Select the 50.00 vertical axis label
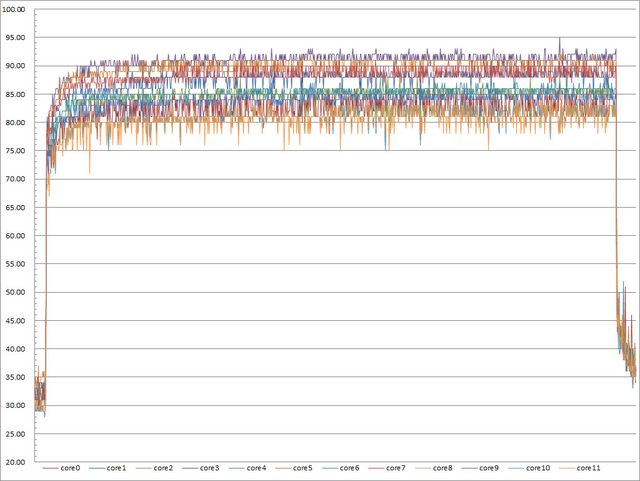Viewport: 640px width, 481px height. pyautogui.click(x=17, y=293)
